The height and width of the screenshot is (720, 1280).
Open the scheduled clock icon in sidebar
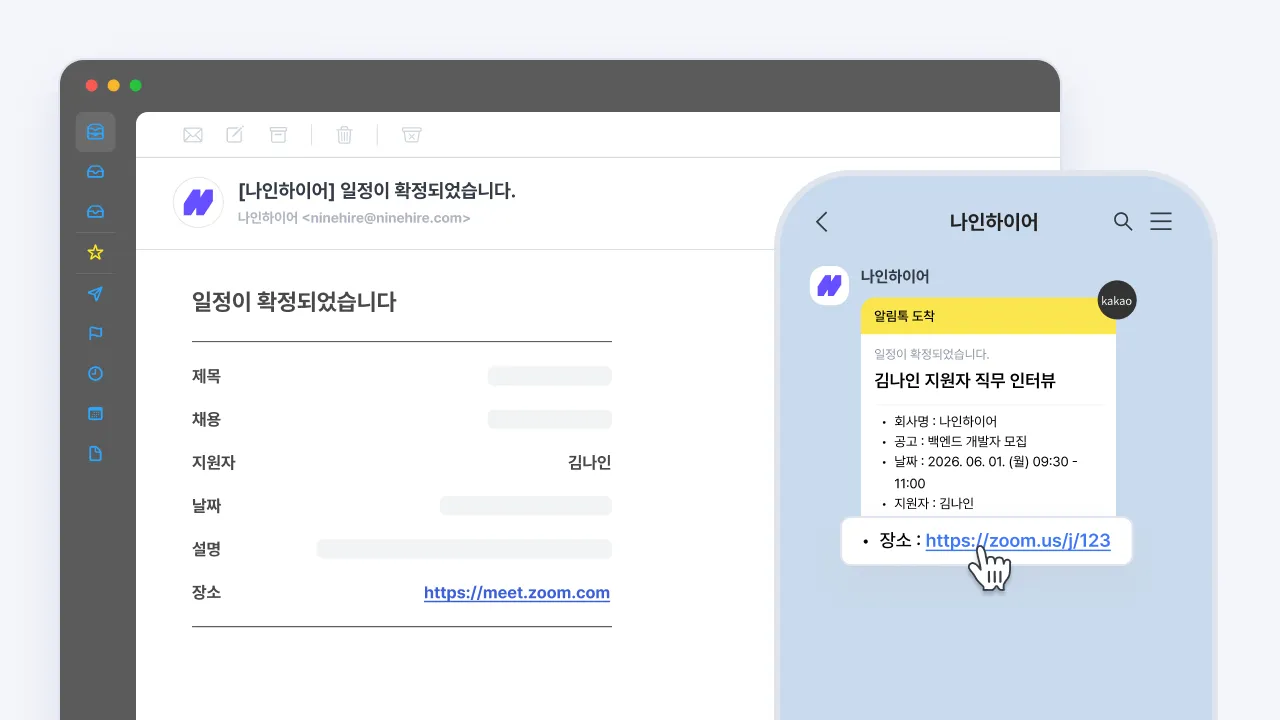(x=95, y=373)
